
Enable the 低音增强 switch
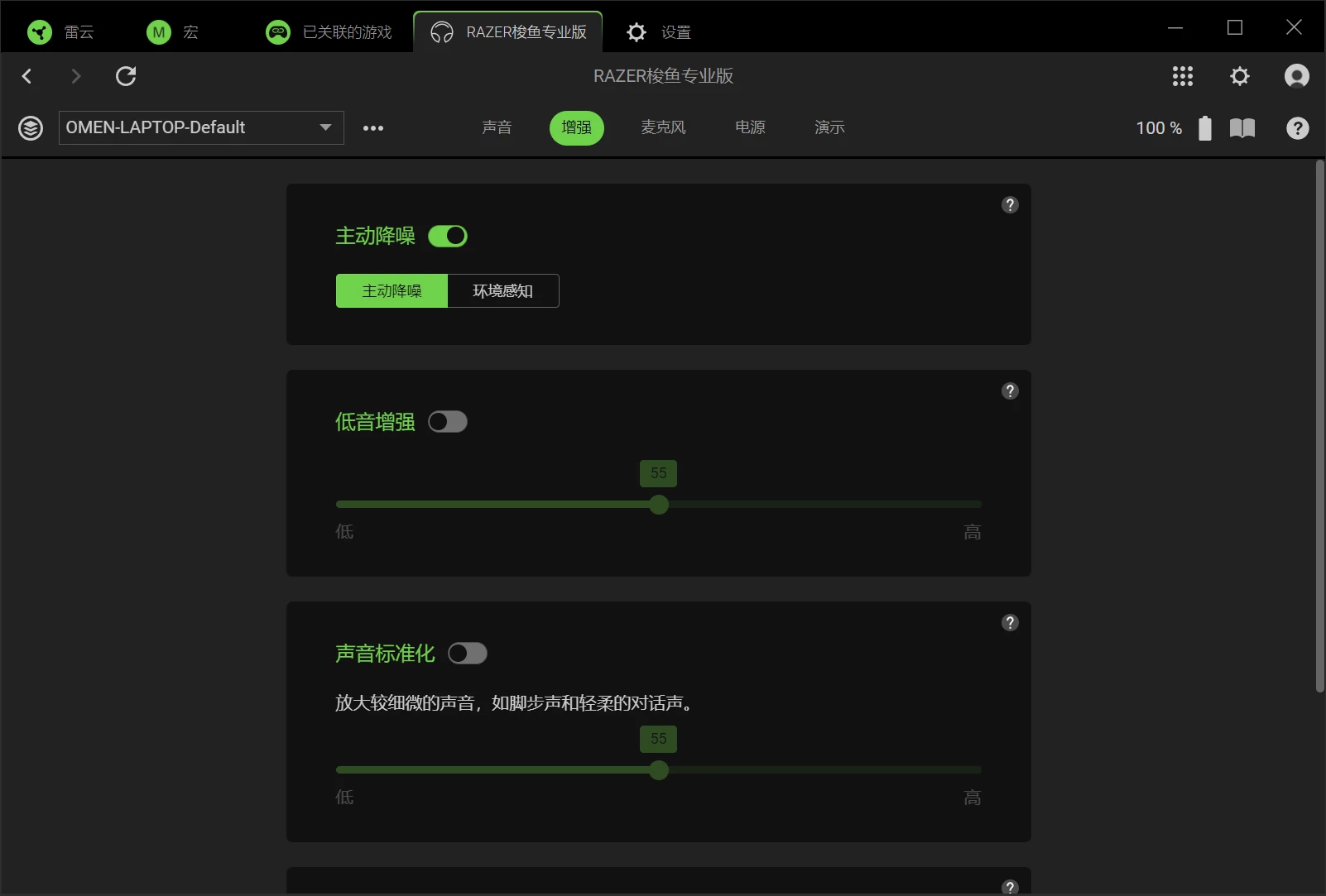point(448,422)
